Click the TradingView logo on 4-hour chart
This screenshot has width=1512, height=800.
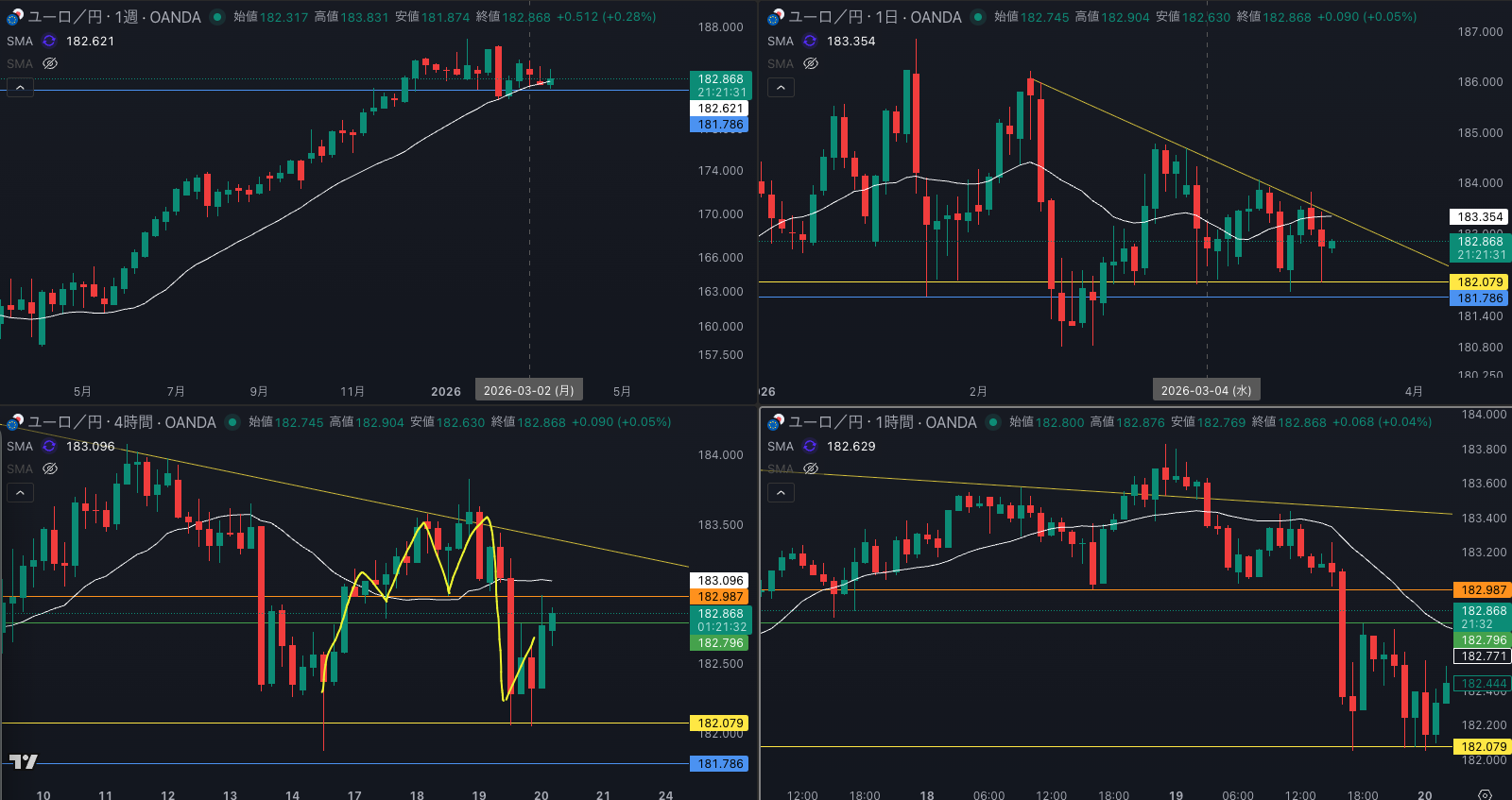tap(24, 761)
